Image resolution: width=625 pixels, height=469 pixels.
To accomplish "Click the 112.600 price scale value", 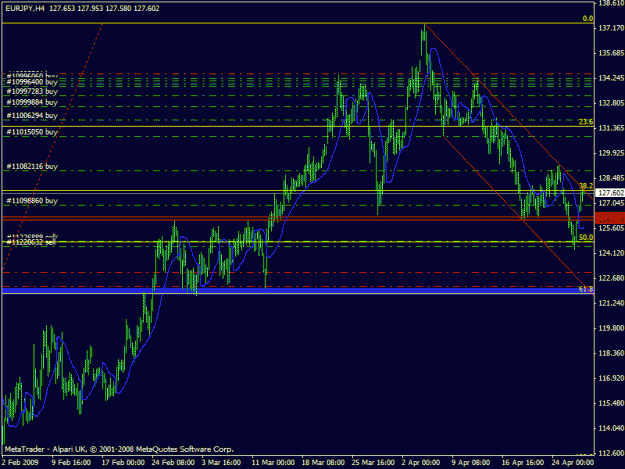I will (611, 453).
